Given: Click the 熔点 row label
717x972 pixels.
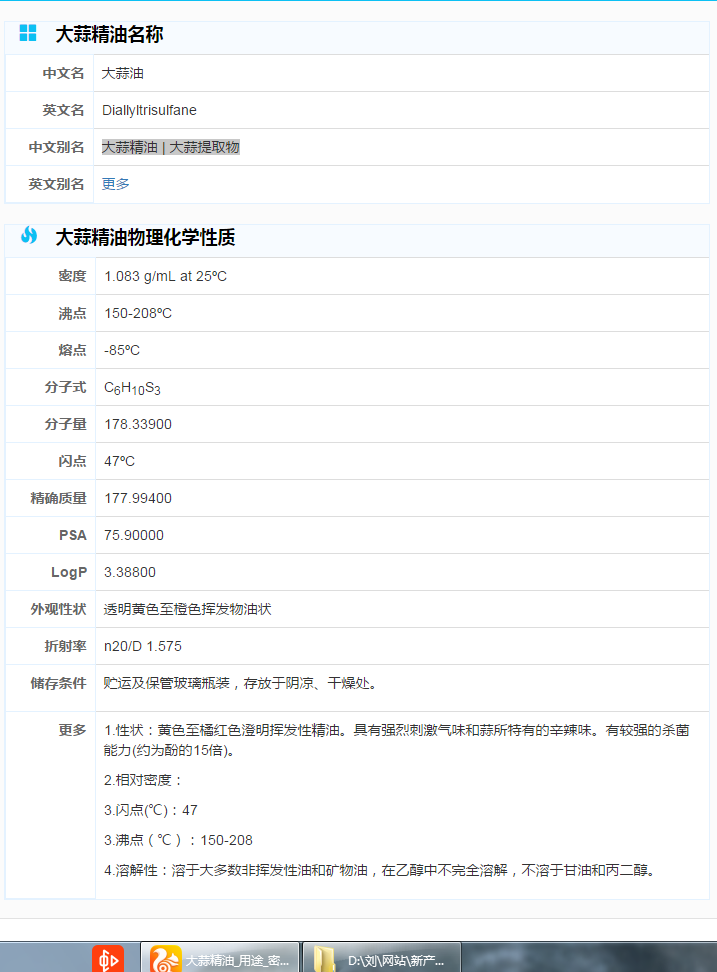Looking at the screenshot, I should (73, 350).
